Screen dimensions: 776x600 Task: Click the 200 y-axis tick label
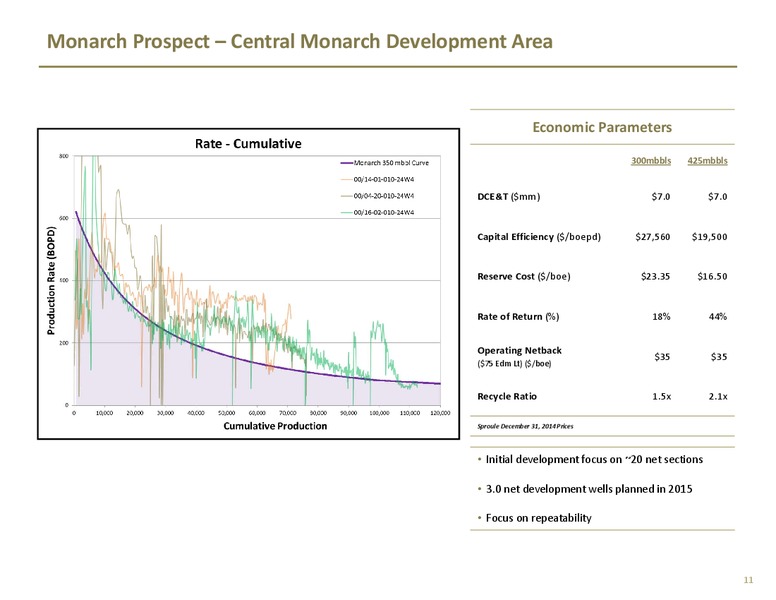(x=64, y=343)
